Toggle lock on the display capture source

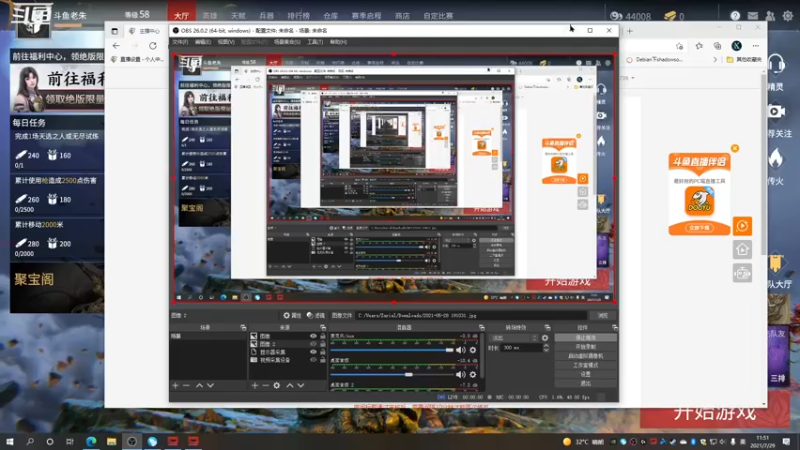322,352
